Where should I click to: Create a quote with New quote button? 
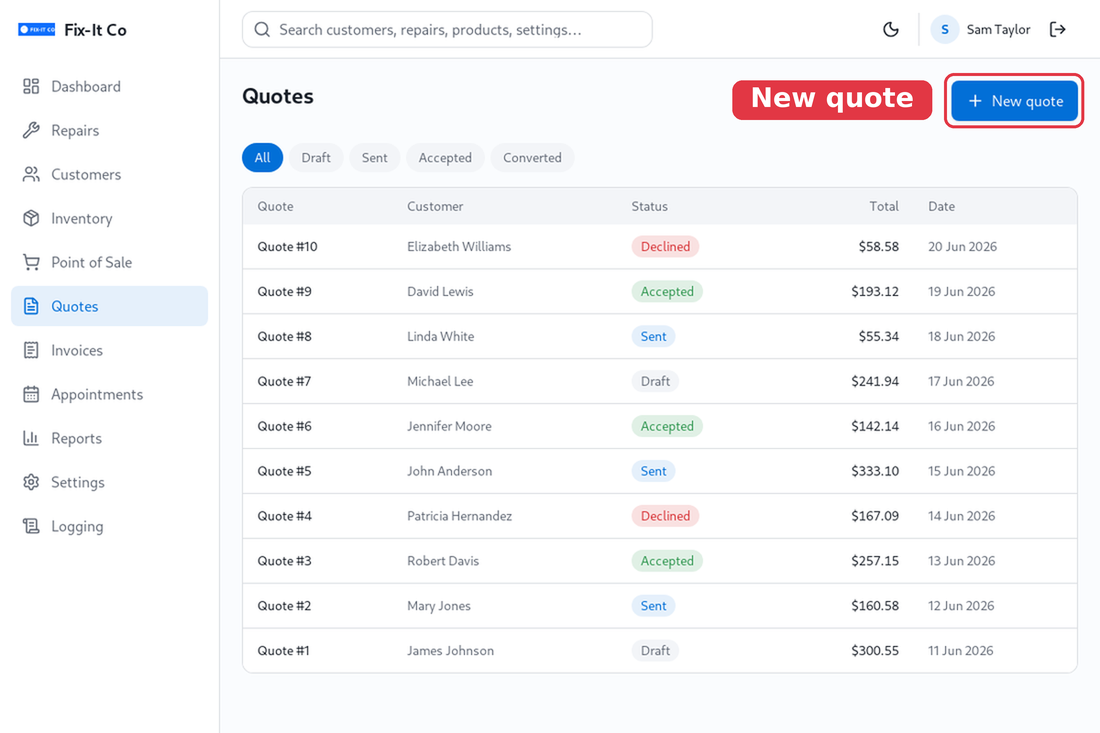click(x=1014, y=101)
